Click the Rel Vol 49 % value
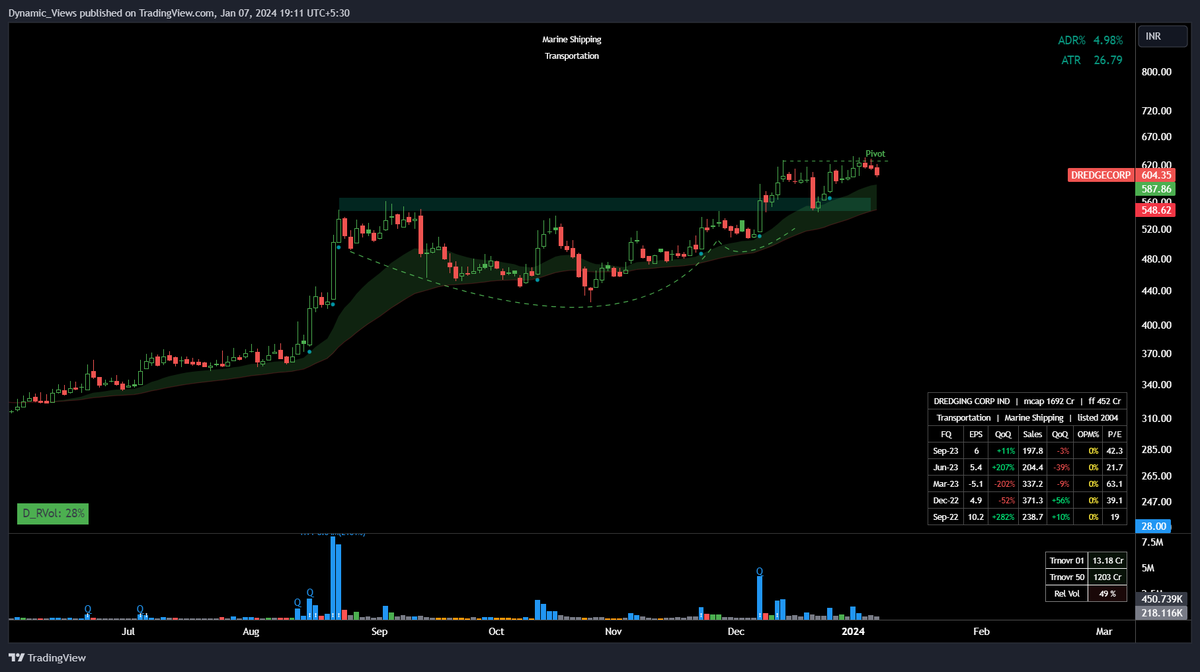 (x=1107, y=594)
